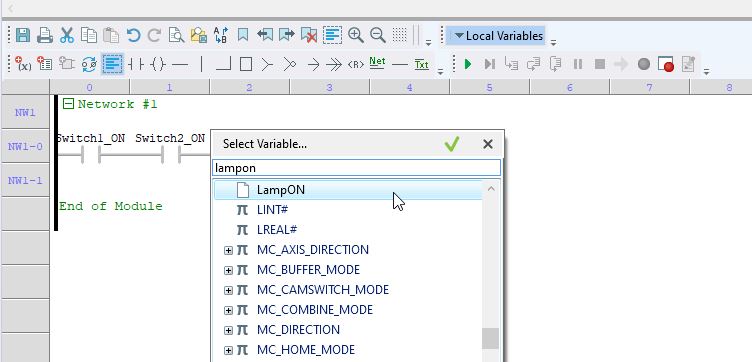Click the variable search text field
The height and width of the screenshot is (362, 752).
point(356,168)
